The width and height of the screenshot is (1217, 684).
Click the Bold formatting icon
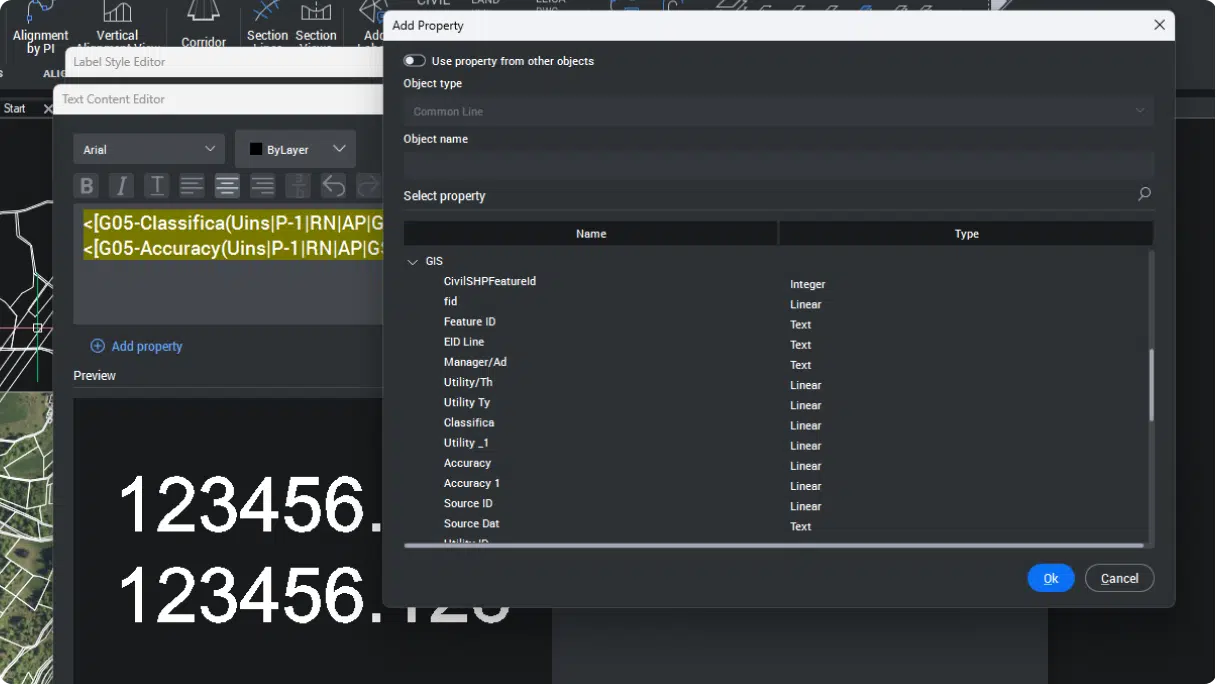pos(87,186)
